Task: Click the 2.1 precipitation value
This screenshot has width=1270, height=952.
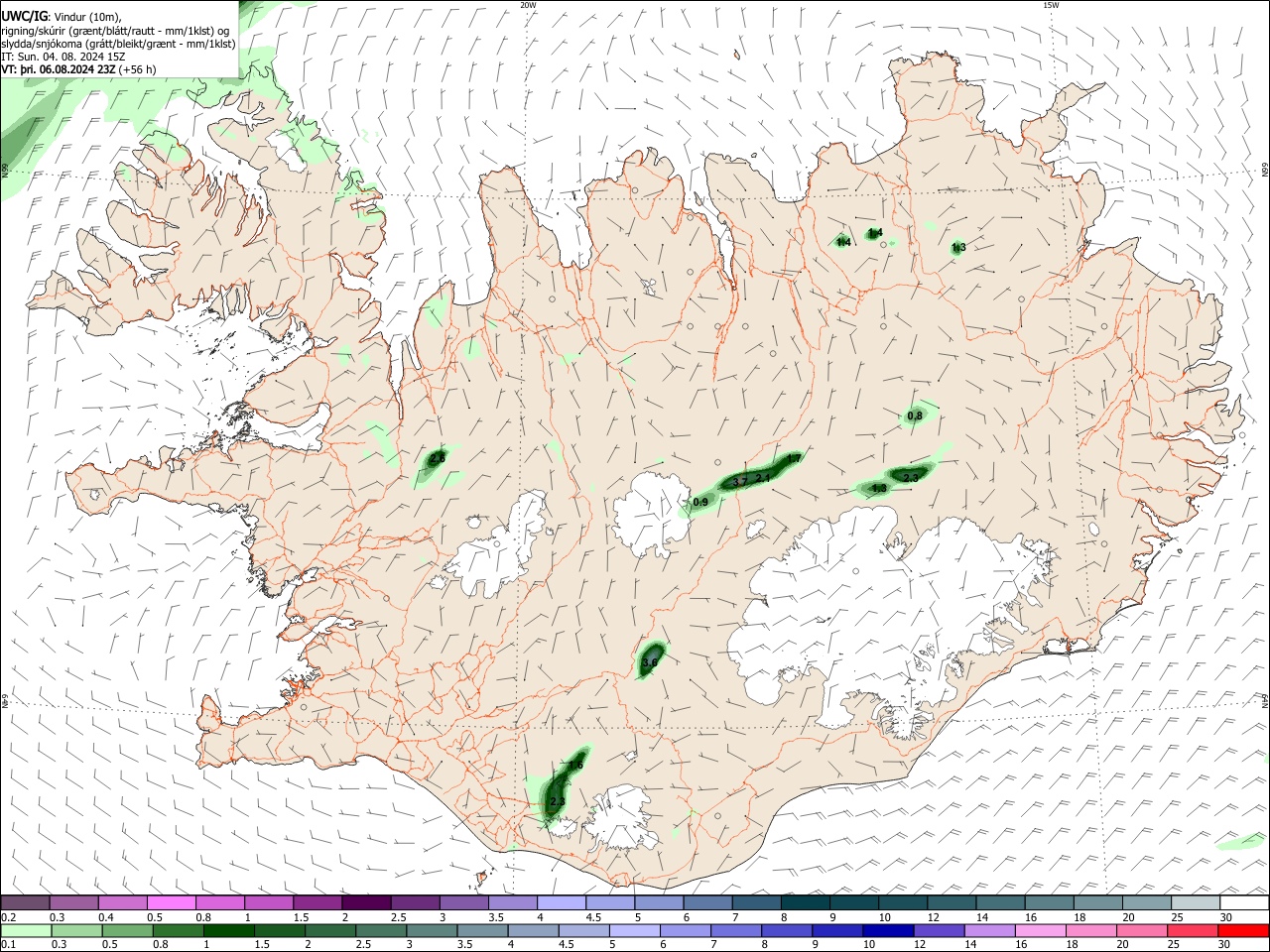Action: (763, 478)
